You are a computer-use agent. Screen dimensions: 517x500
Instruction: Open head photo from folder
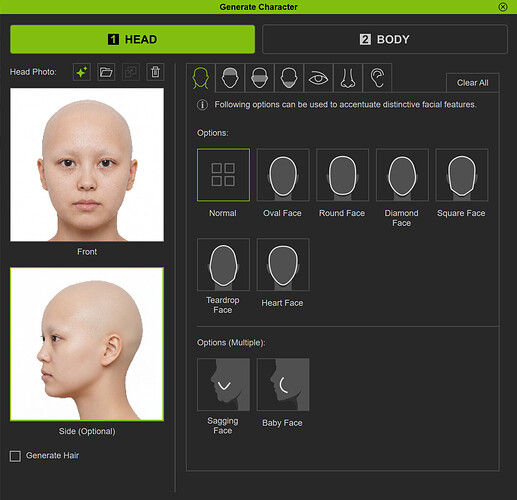pos(106,72)
